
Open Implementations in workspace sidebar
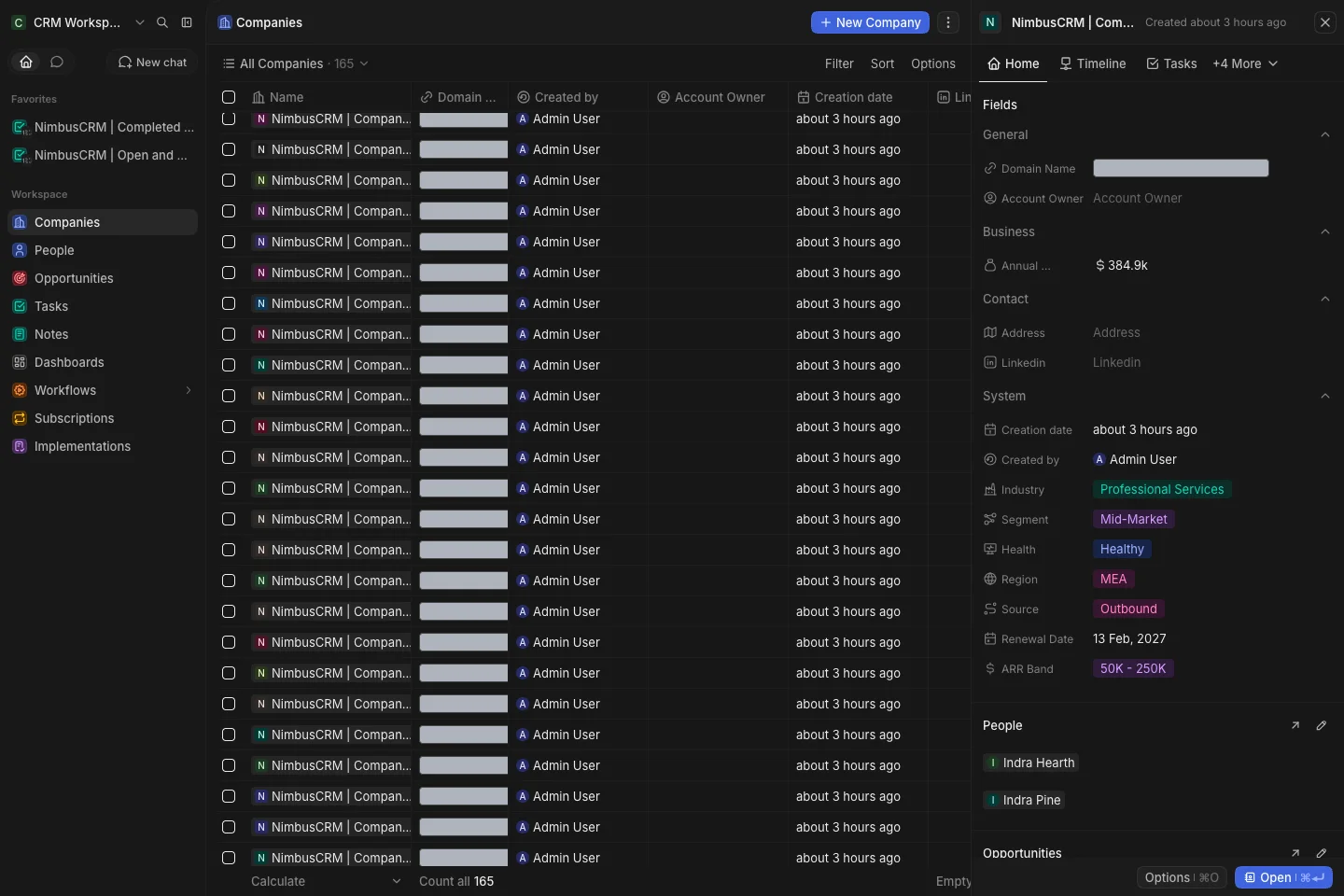(103, 446)
